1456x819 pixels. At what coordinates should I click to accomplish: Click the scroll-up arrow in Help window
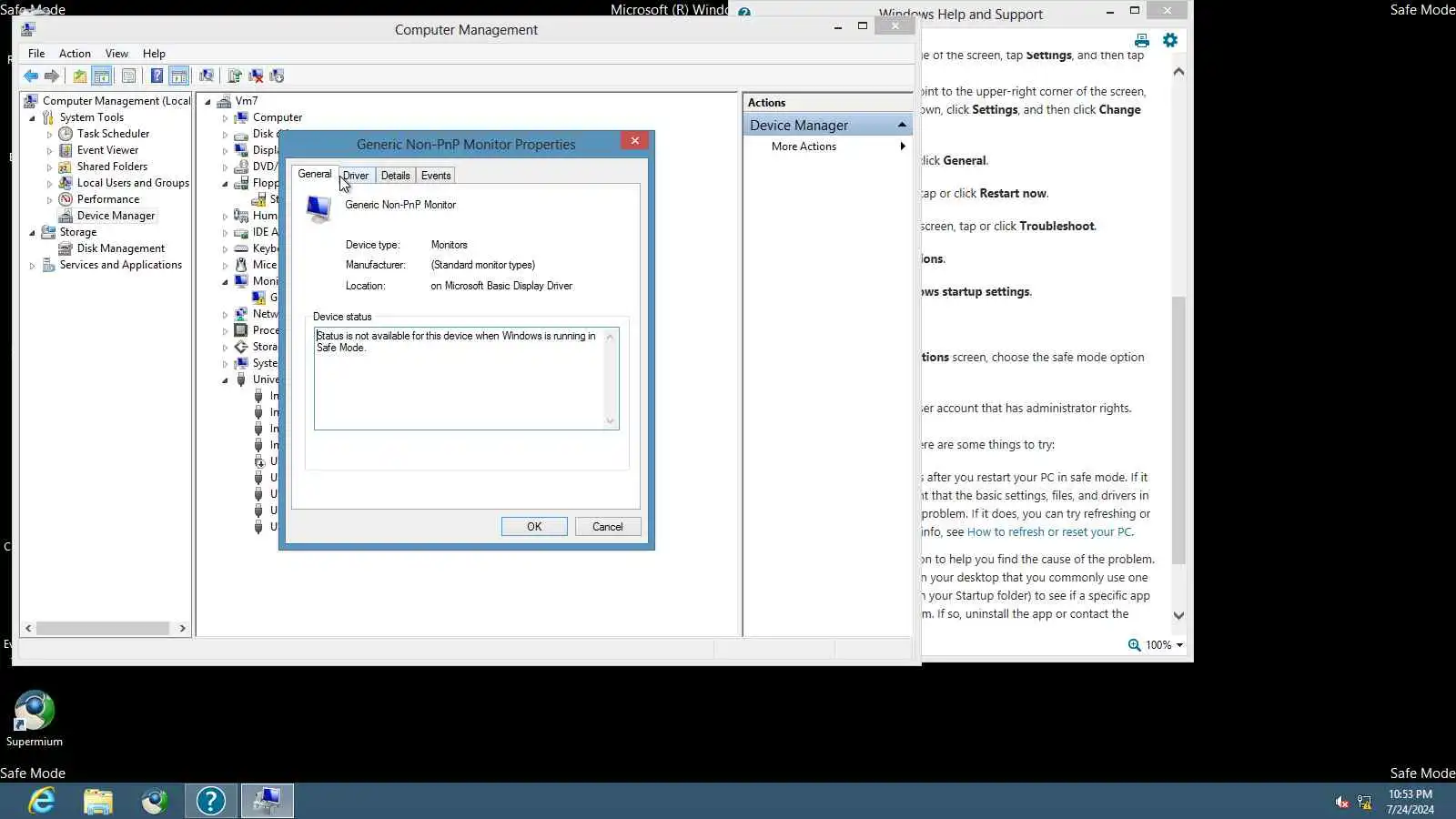pyautogui.click(x=1178, y=71)
